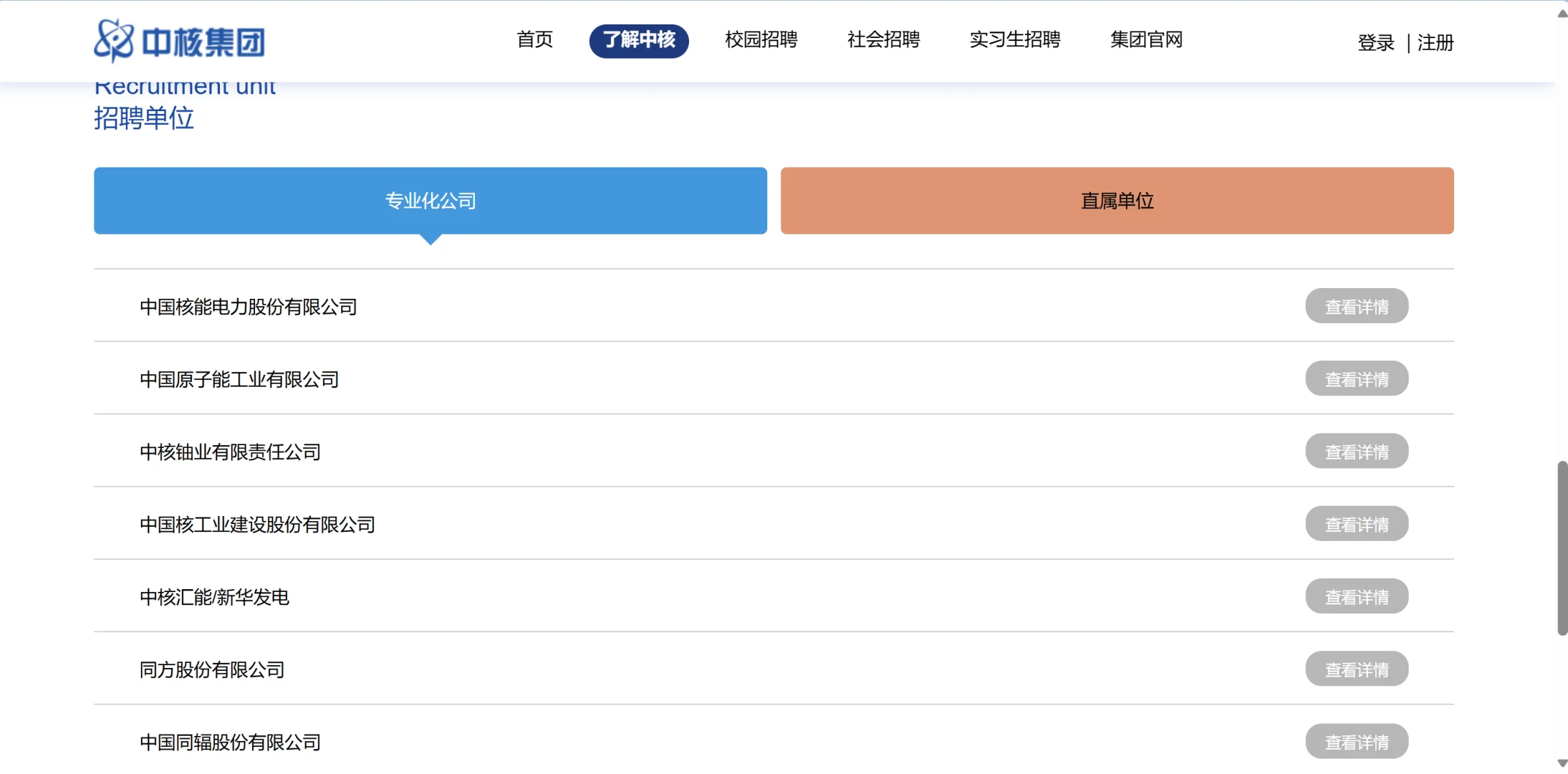The width and height of the screenshot is (1568, 774).
Task: Open 查看详情 for 中国同辐股份有限公司
Action: click(x=1356, y=741)
